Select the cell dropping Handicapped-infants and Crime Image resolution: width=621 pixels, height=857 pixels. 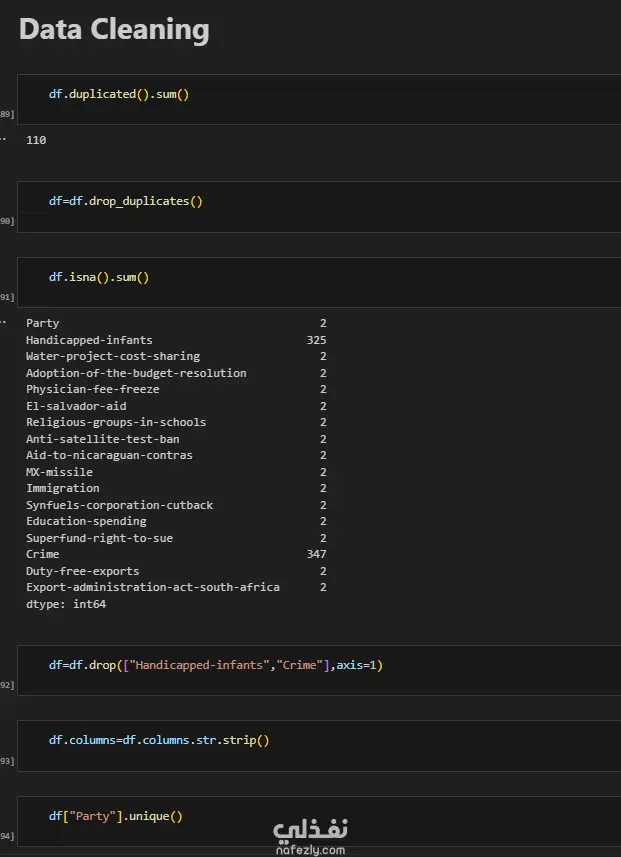click(216, 664)
